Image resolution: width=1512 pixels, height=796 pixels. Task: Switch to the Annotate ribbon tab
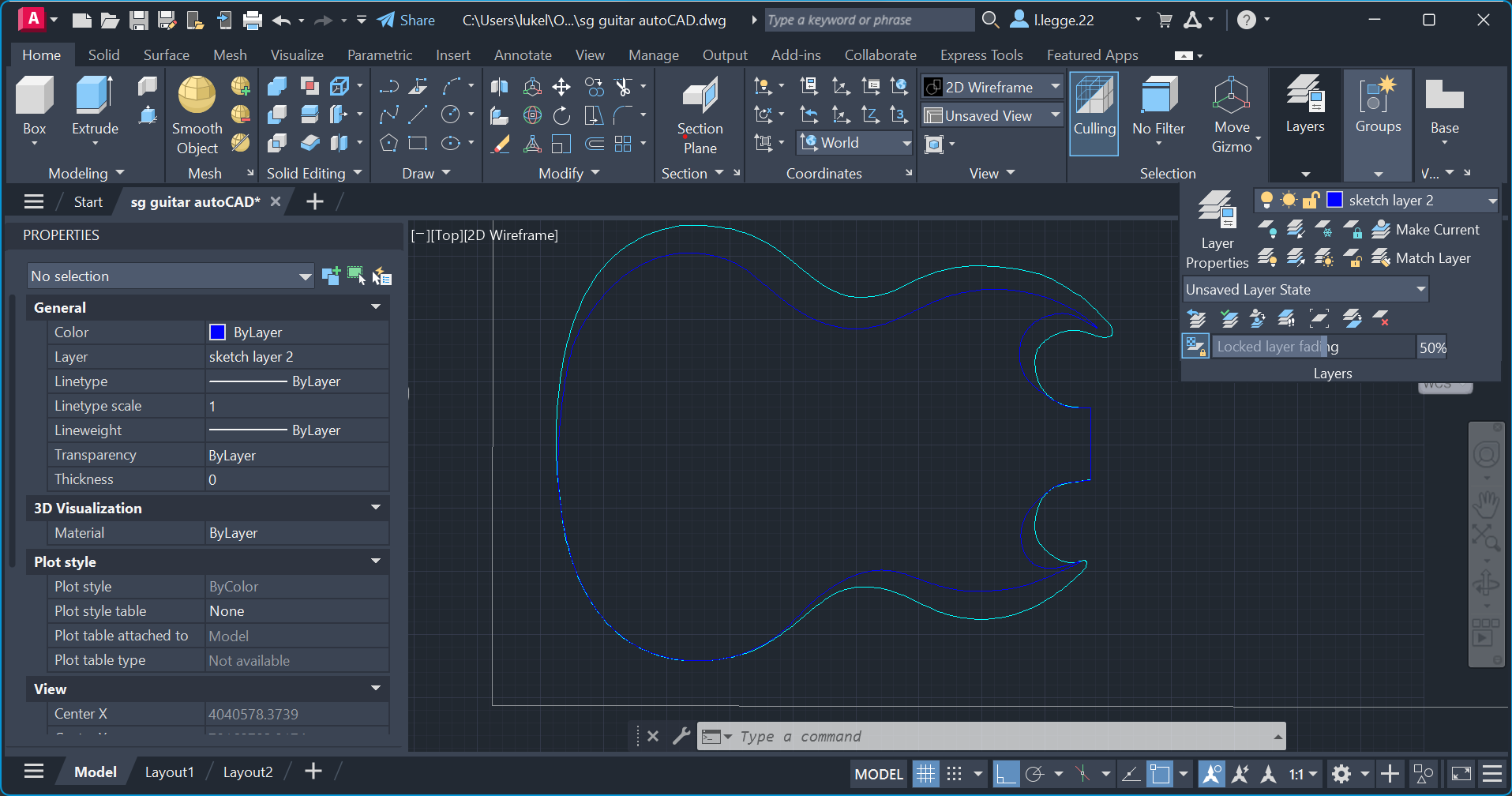(523, 54)
